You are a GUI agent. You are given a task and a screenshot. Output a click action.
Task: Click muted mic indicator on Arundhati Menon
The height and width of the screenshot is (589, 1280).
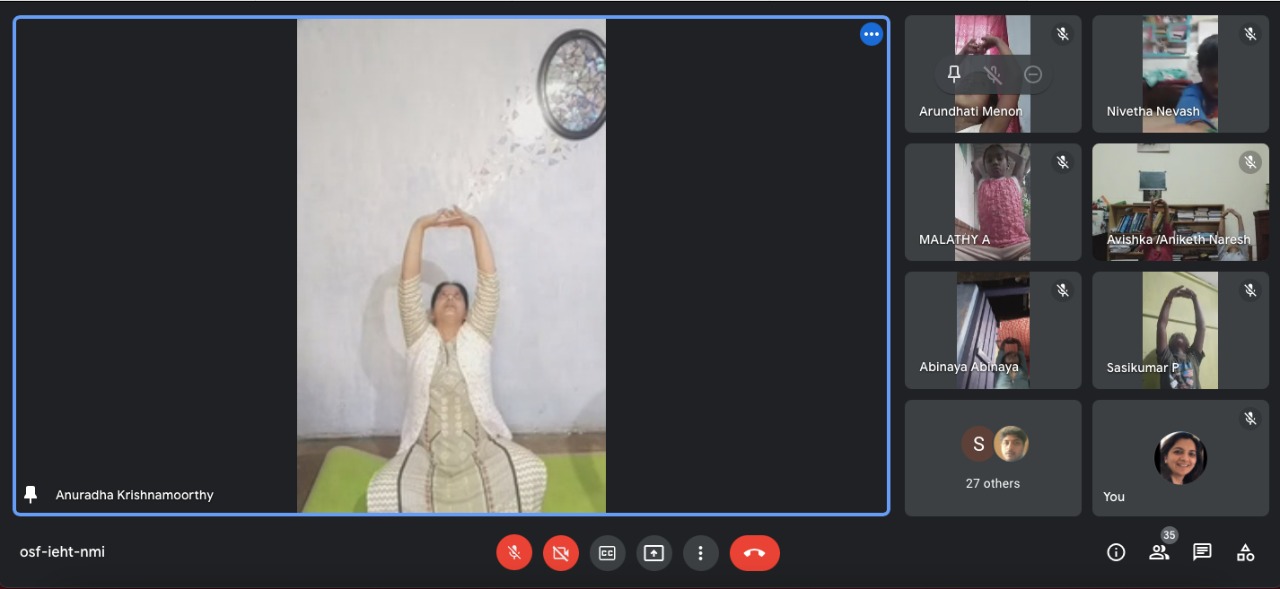tap(1062, 34)
